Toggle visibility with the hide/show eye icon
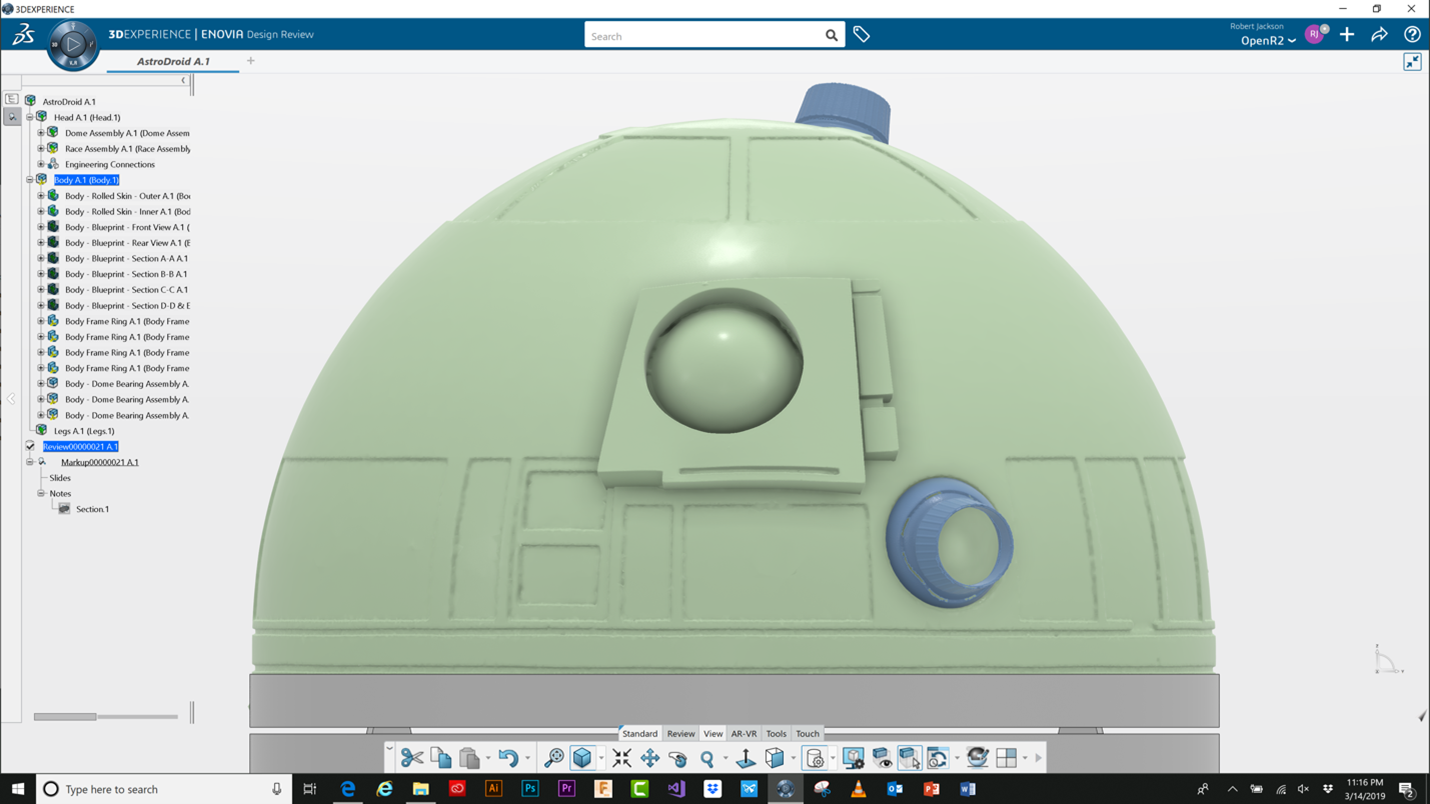 (x=882, y=757)
